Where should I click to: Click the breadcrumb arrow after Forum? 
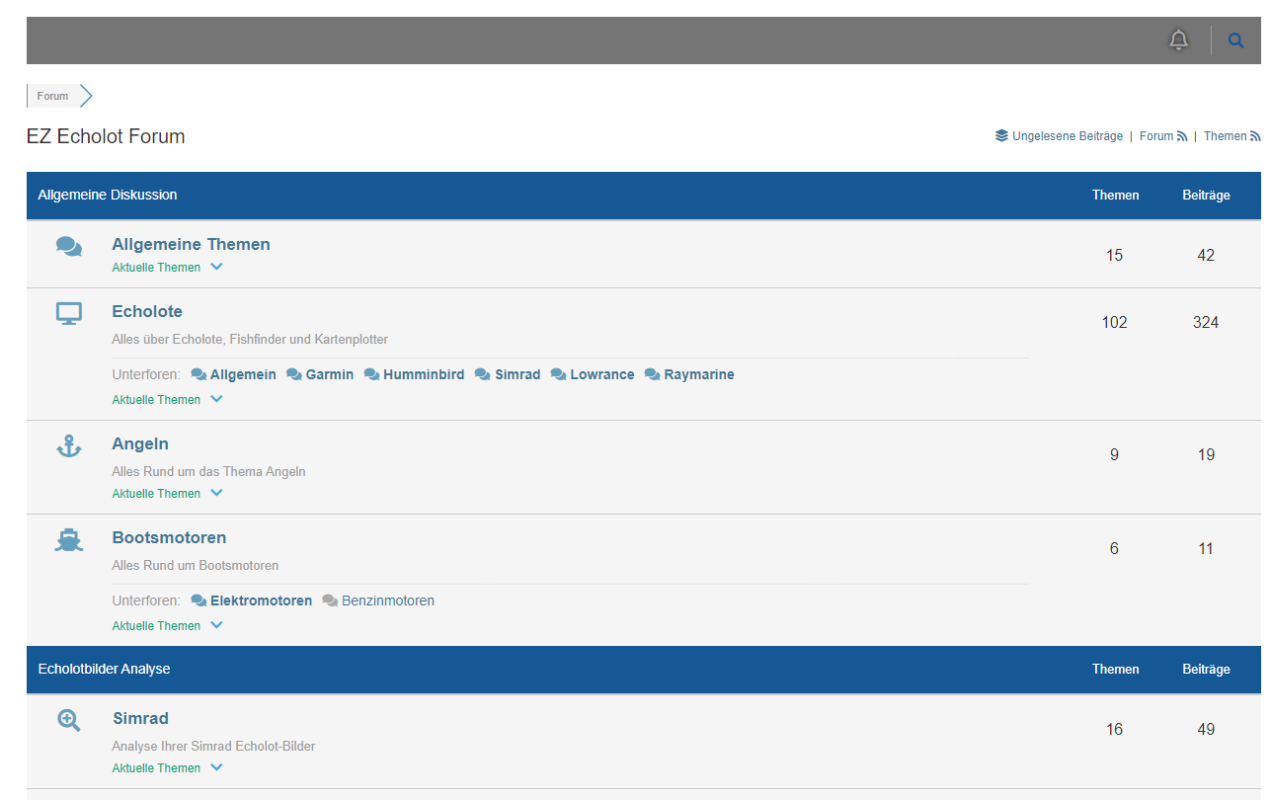click(x=86, y=96)
